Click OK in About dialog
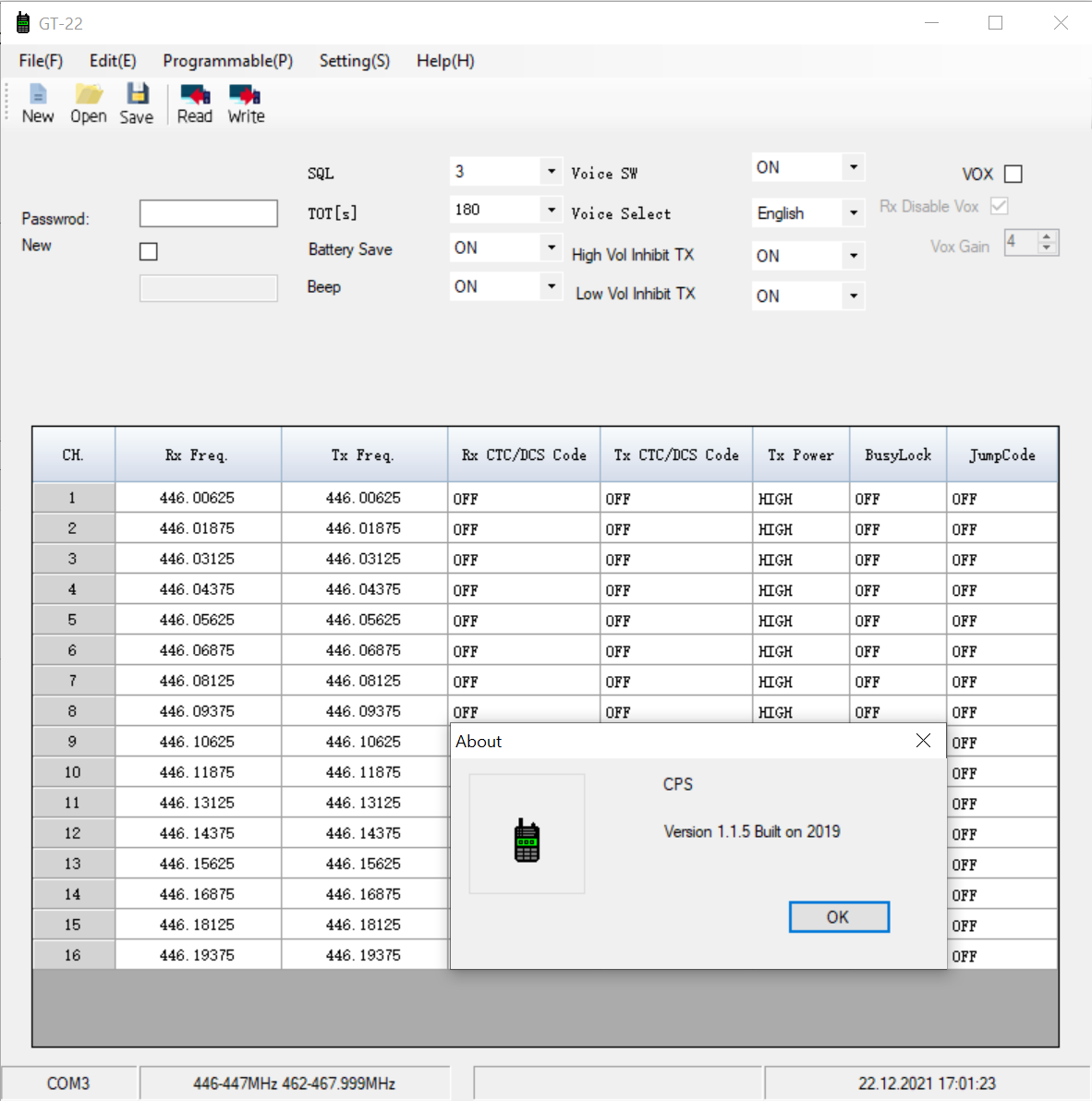 [x=839, y=917]
